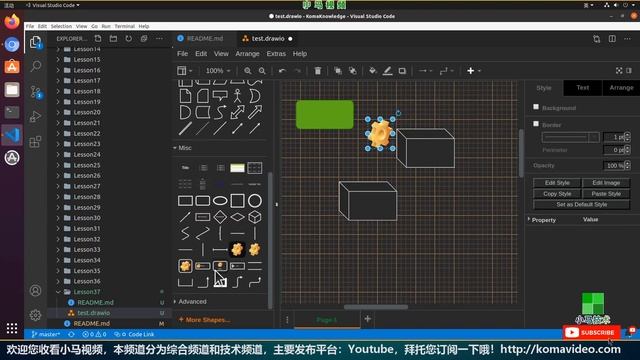Show Applications grid in the dock
Image resolution: width=640 pixels, height=360 pixels.
pyautogui.click(x=12, y=328)
